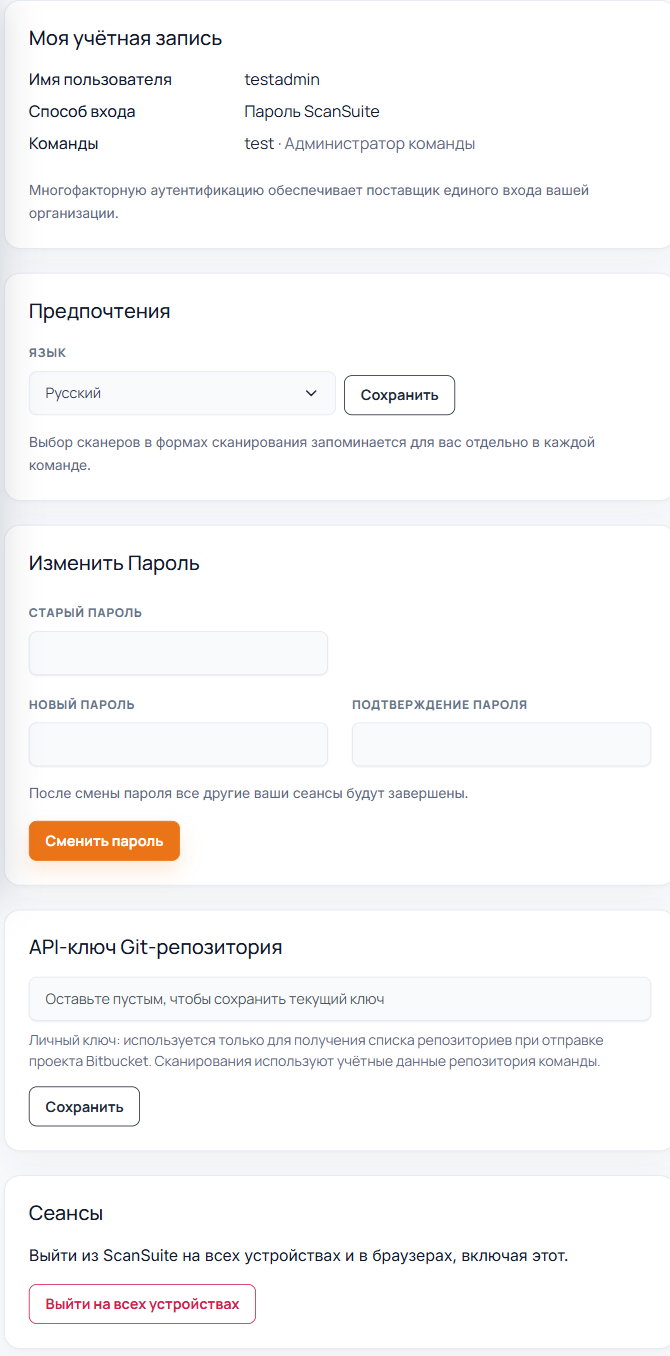Image resolution: width=670 pixels, height=1356 pixels.
Task: Click the Сеансы heading
Action: click(x=66, y=1213)
